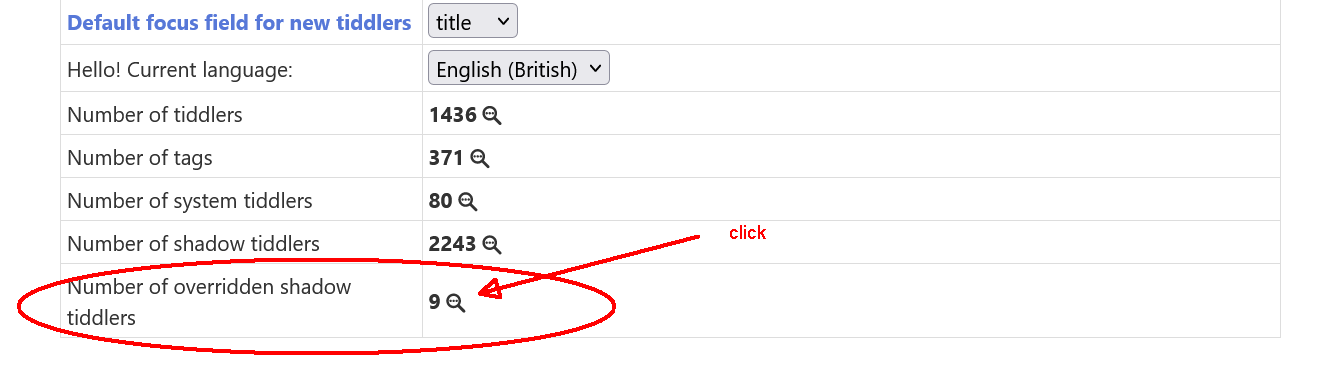Click the 'Number of shadow tiddlers' label
This screenshot has width=1335, height=372.
[x=193, y=244]
